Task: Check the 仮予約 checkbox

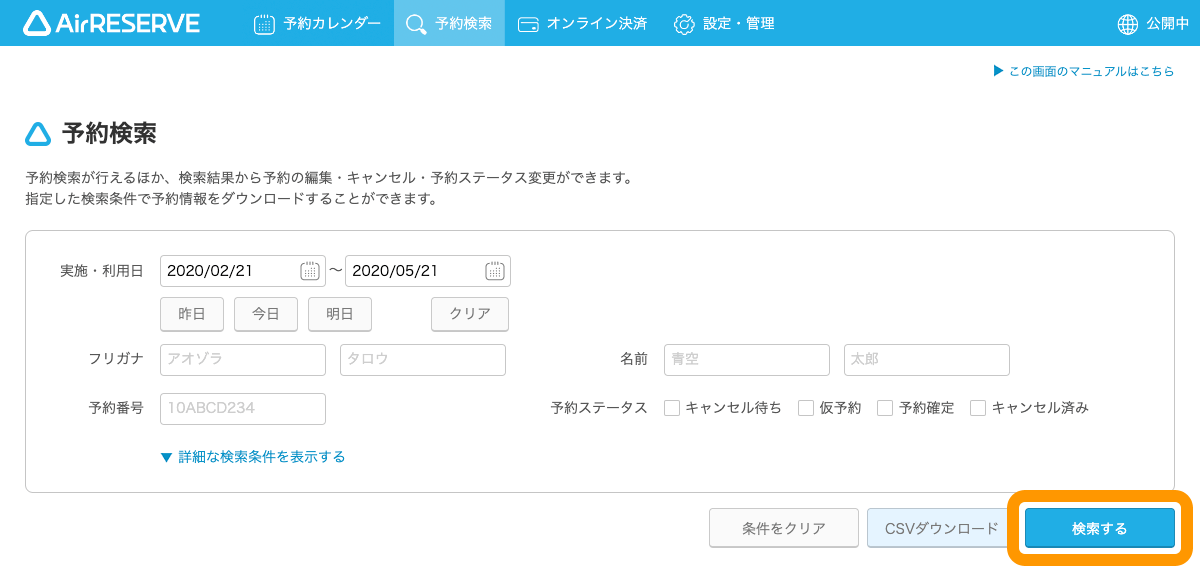Action: tap(806, 408)
